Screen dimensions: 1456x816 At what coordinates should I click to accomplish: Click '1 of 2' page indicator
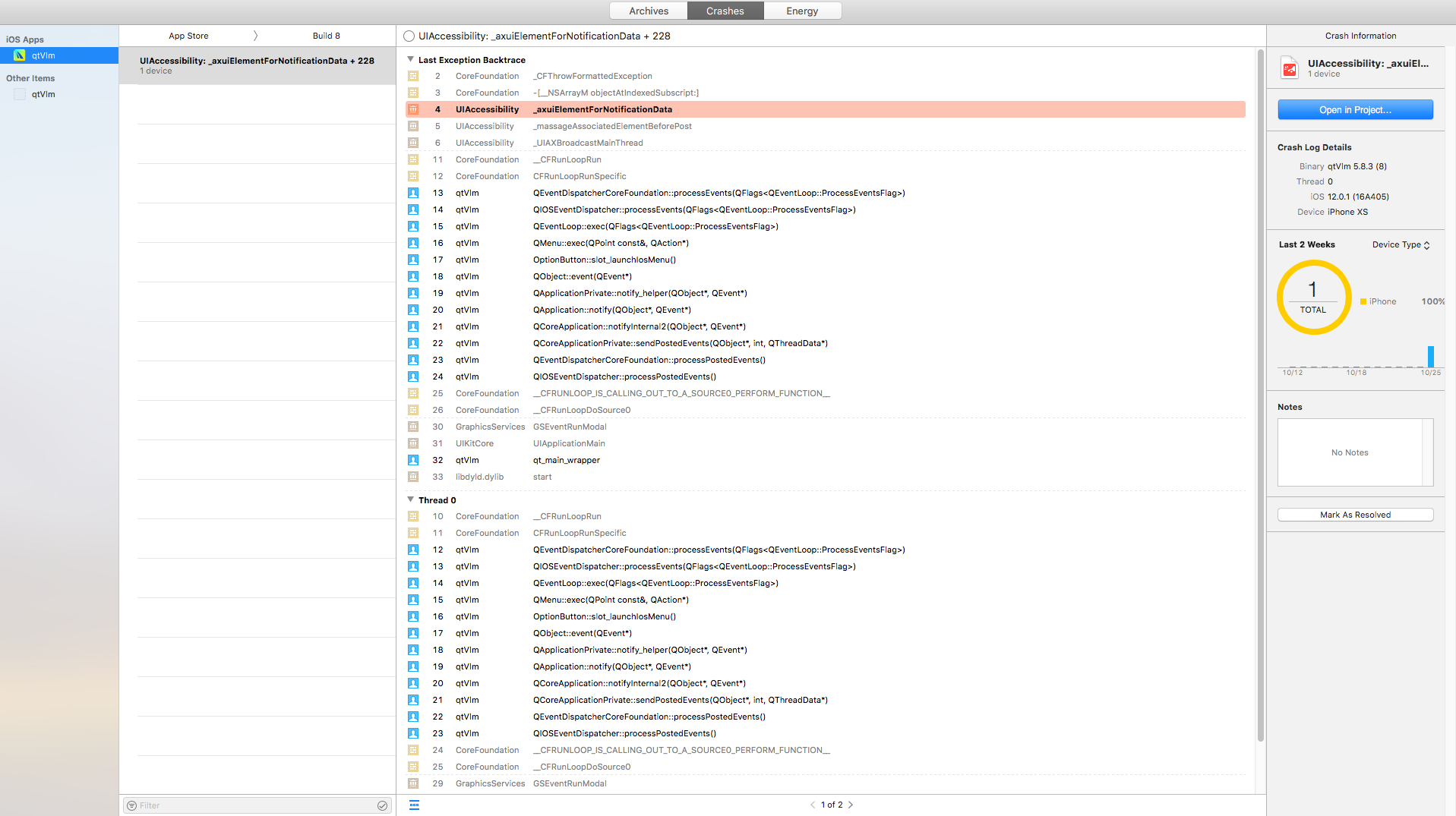pyautogui.click(x=832, y=805)
